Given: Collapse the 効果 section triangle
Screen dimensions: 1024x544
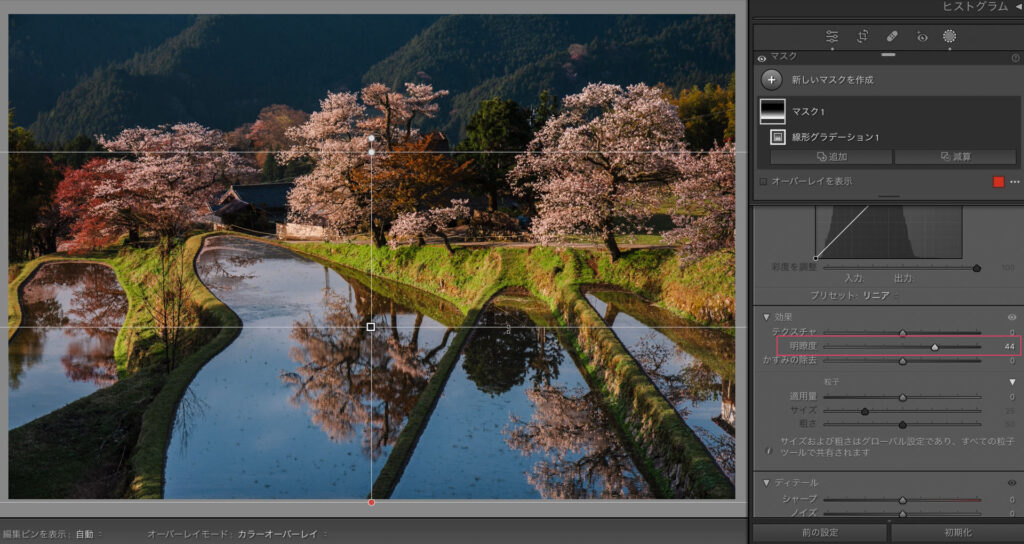Looking at the screenshot, I should [x=766, y=317].
